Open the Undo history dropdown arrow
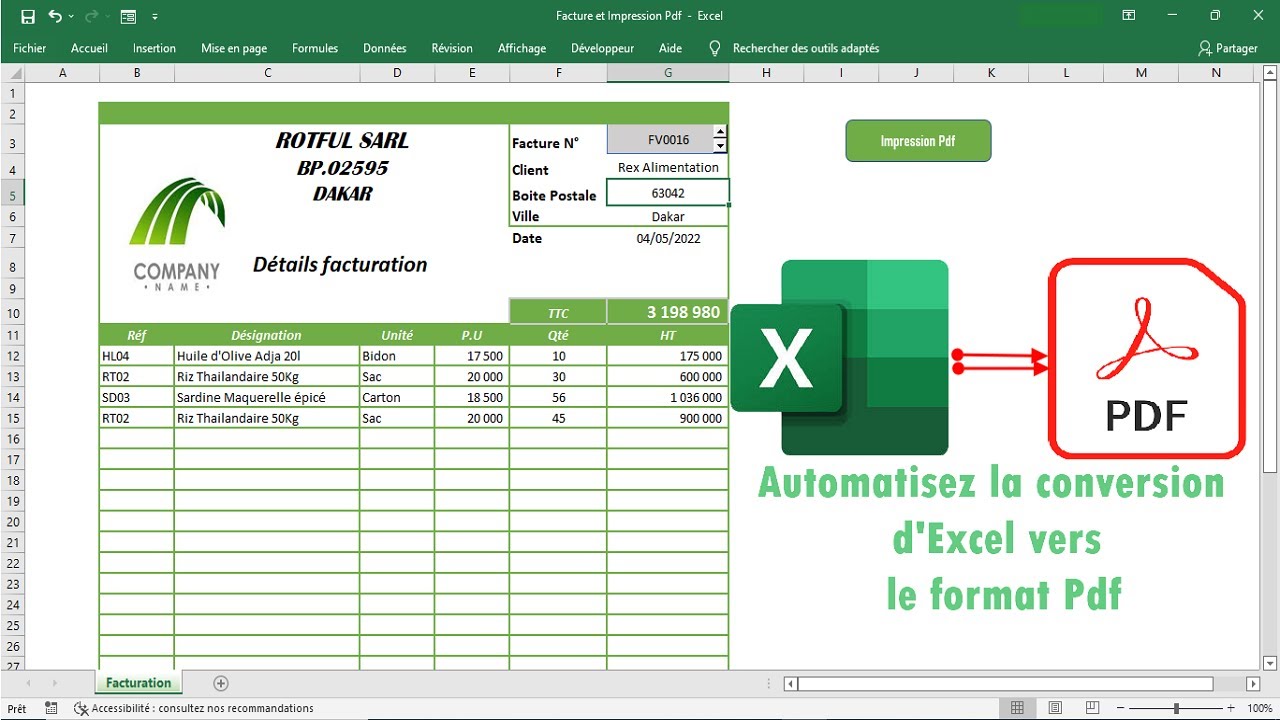The width and height of the screenshot is (1280, 720). tap(71, 17)
